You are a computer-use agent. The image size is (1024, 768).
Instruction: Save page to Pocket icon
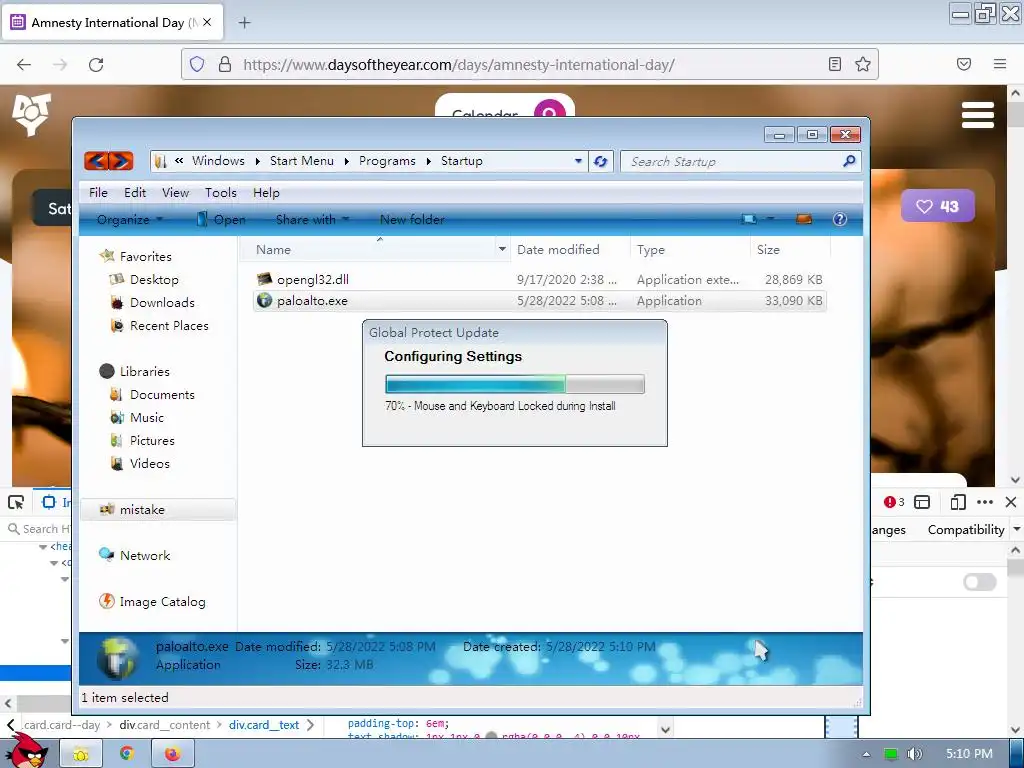(x=964, y=64)
